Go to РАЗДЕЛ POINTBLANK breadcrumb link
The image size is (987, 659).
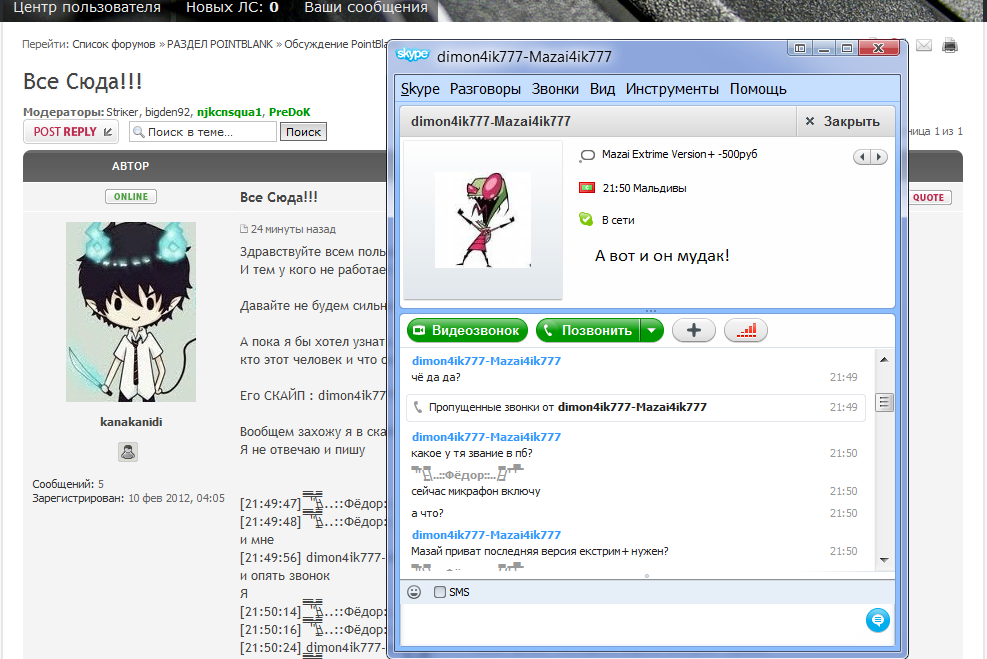tap(220, 44)
